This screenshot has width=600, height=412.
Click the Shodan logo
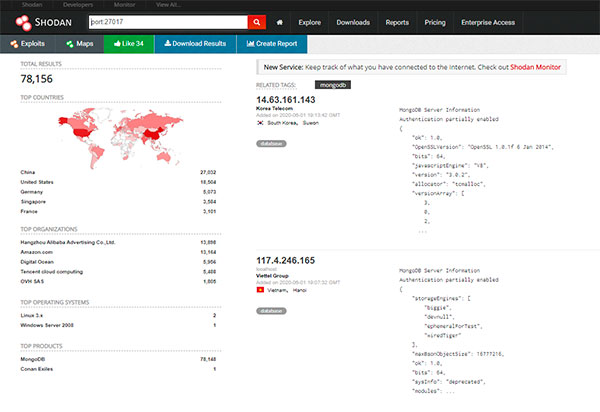click(x=44, y=23)
